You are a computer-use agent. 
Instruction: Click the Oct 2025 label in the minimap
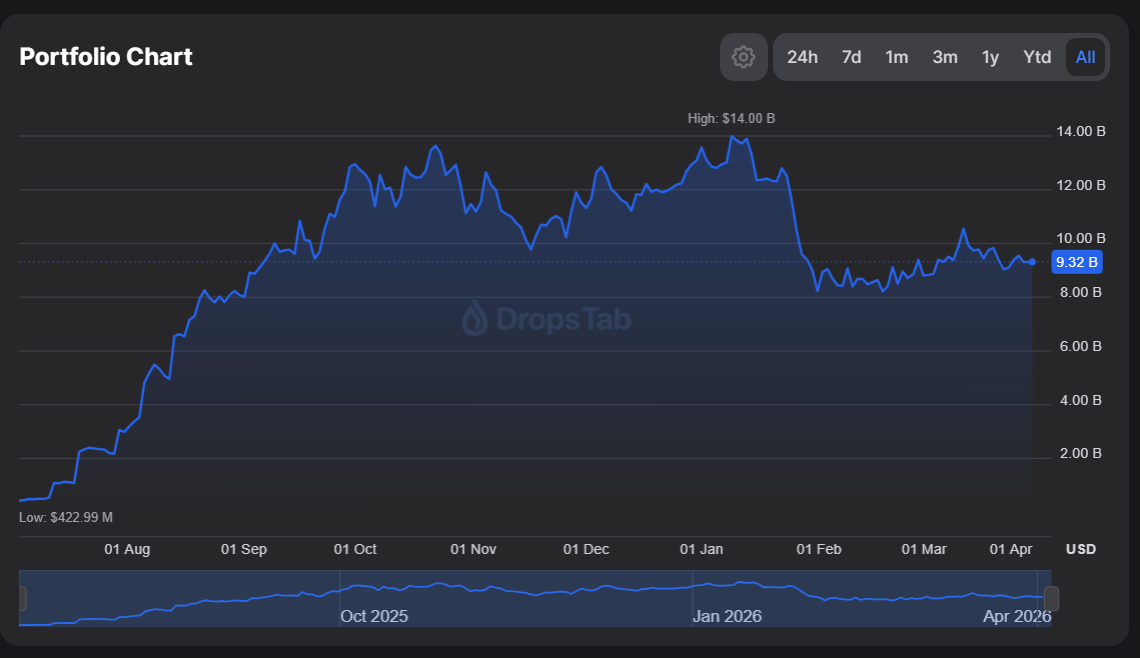[372, 616]
